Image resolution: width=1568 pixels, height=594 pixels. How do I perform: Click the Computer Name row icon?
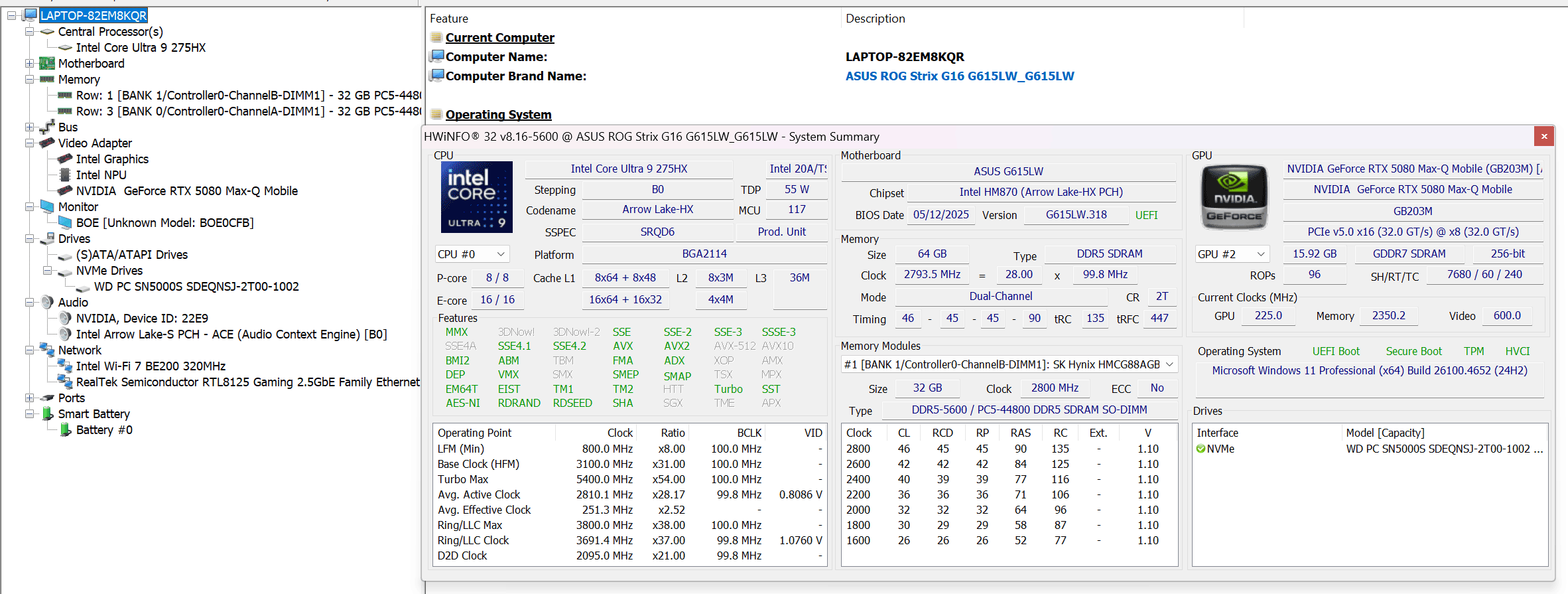coord(436,56)
